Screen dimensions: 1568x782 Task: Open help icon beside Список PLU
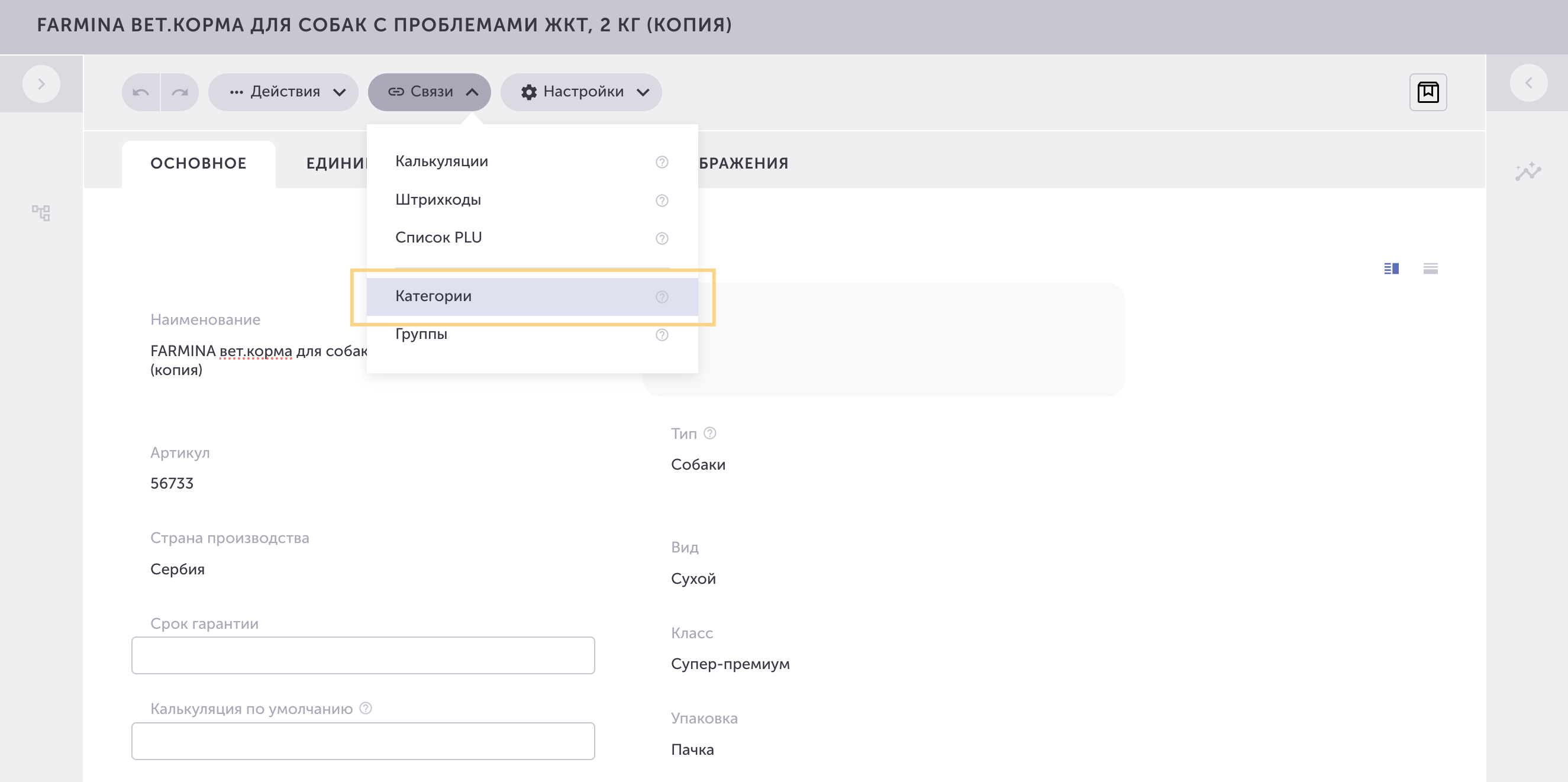[x=662, y=238]
